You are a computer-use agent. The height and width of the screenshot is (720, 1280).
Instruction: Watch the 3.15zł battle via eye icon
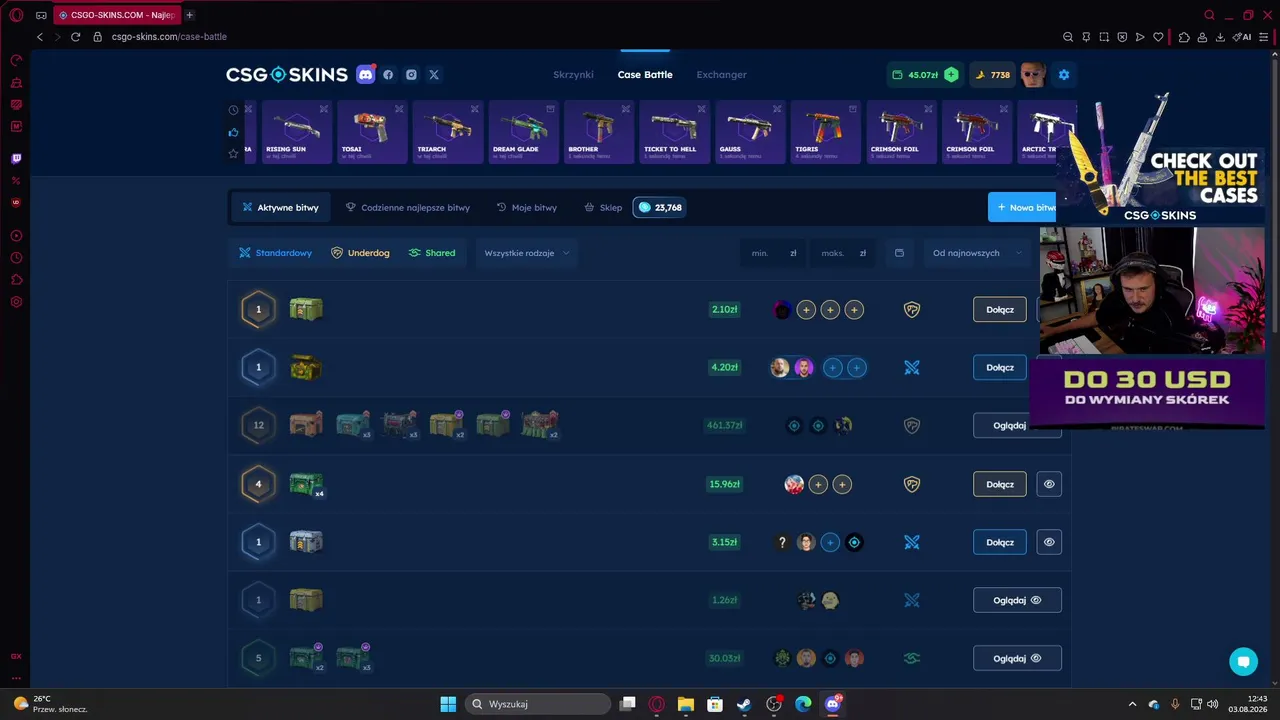click(1049, 542)
